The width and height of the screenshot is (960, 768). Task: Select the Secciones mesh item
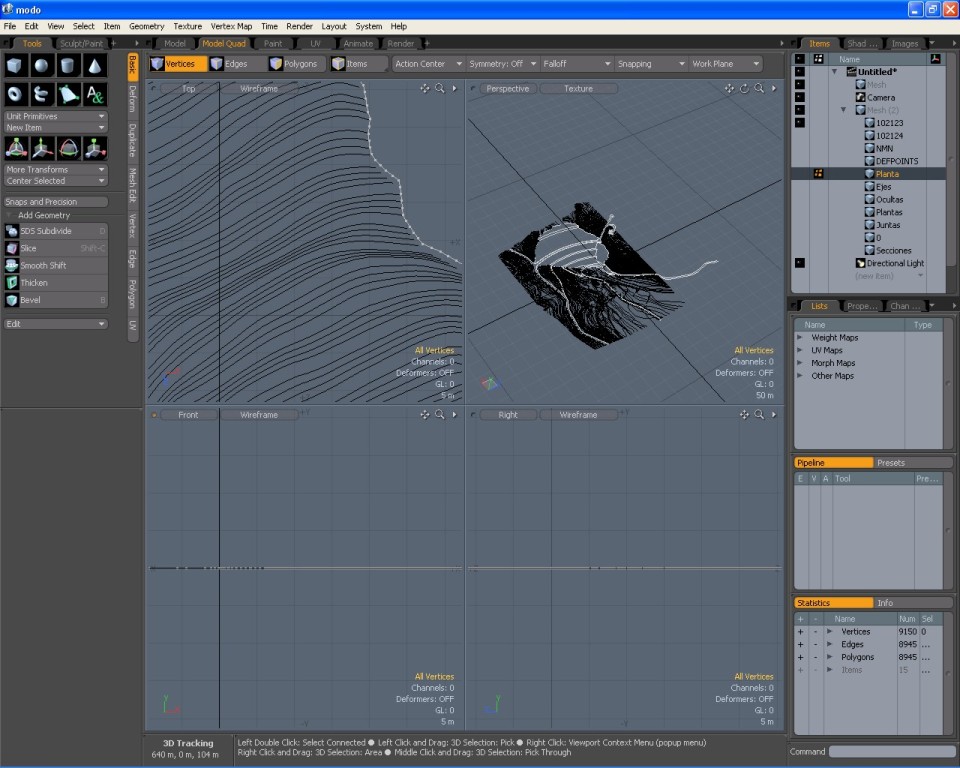[x=893, y=251]
